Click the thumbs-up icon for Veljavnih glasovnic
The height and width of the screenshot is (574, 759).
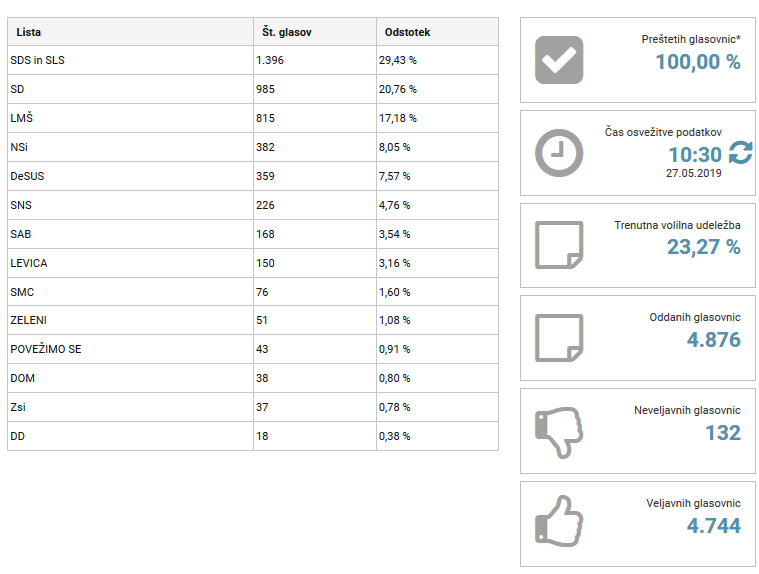tap(559, 522)
